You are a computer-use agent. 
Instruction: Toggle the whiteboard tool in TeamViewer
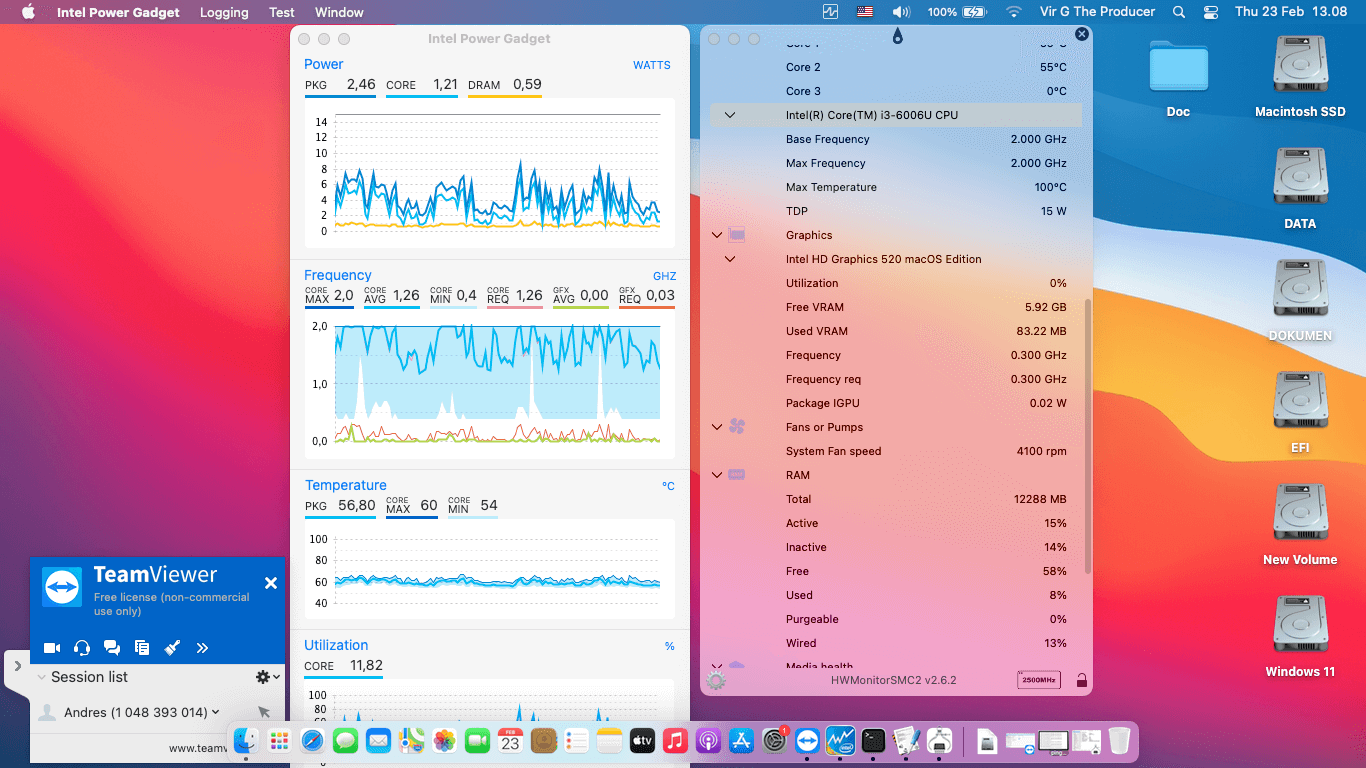pos(171,648)
